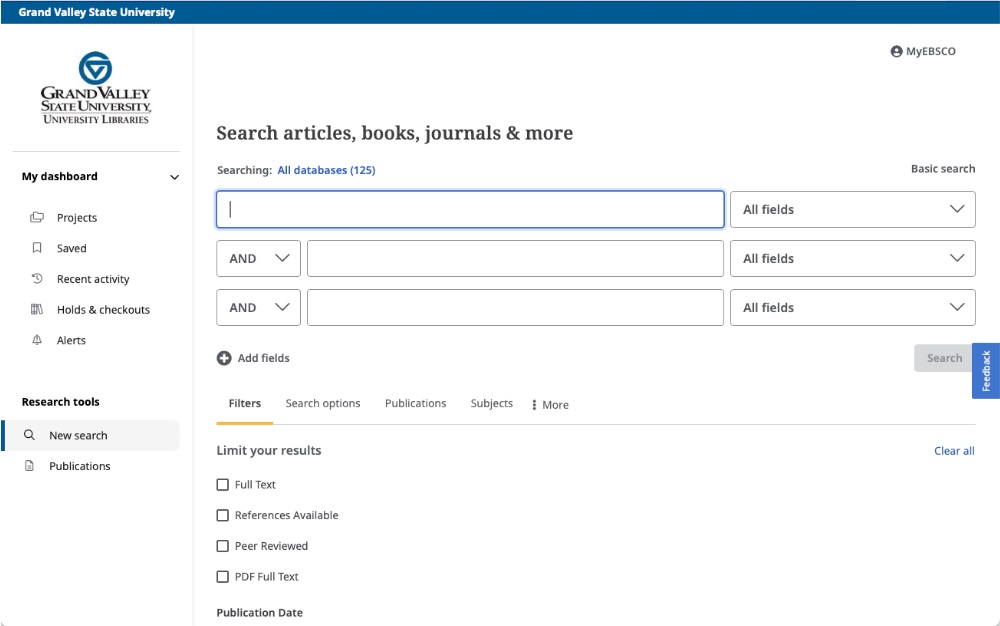Check the Peer Reviewed option
This screenshot has height=626, width=1000.
pos(222,546)
